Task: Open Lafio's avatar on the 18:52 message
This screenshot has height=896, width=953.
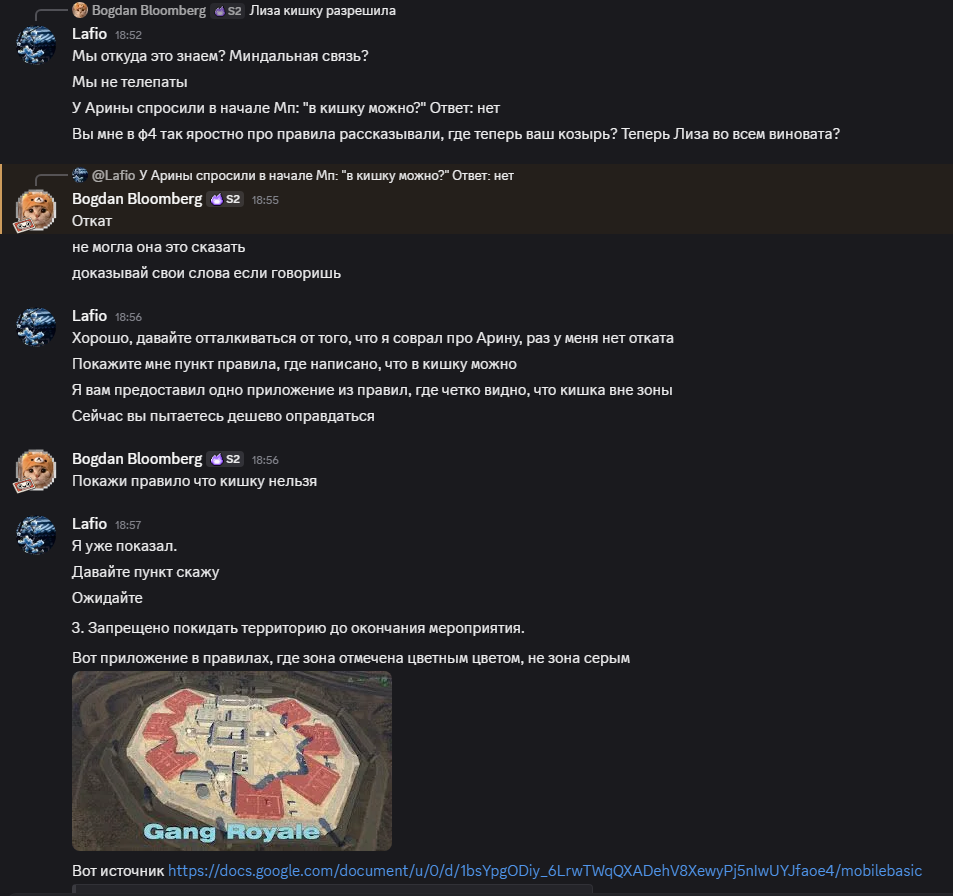Action: pos(36,44)
